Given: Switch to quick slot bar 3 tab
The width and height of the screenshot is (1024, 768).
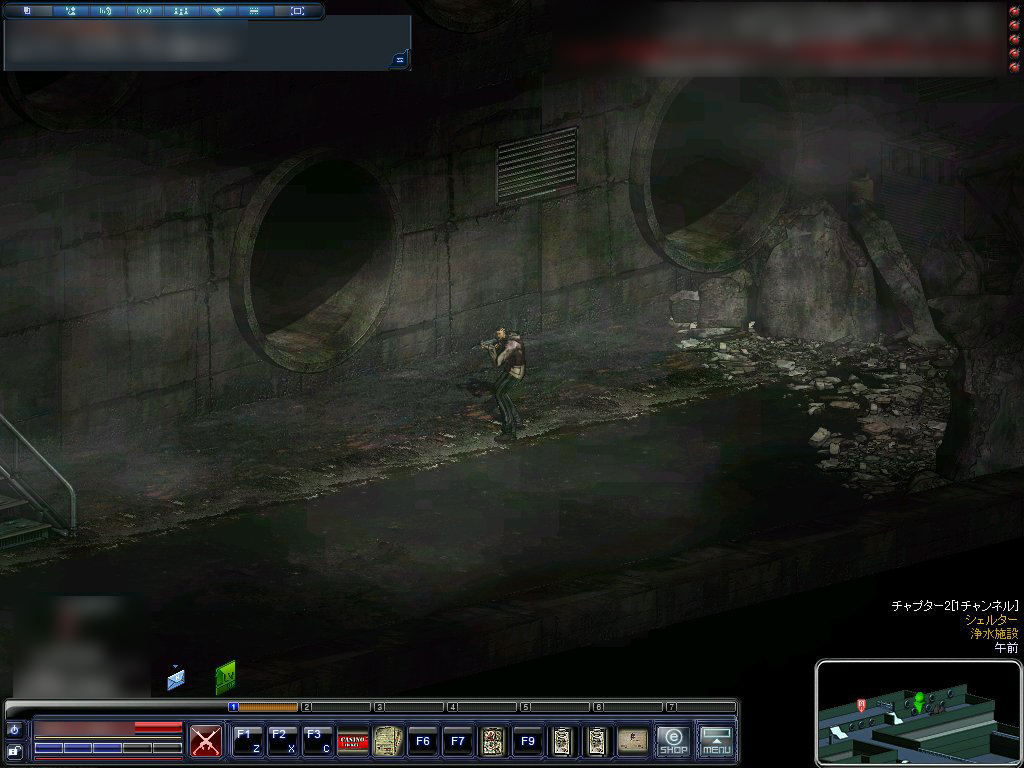Looking at the screenshot, I should point(409,707).
